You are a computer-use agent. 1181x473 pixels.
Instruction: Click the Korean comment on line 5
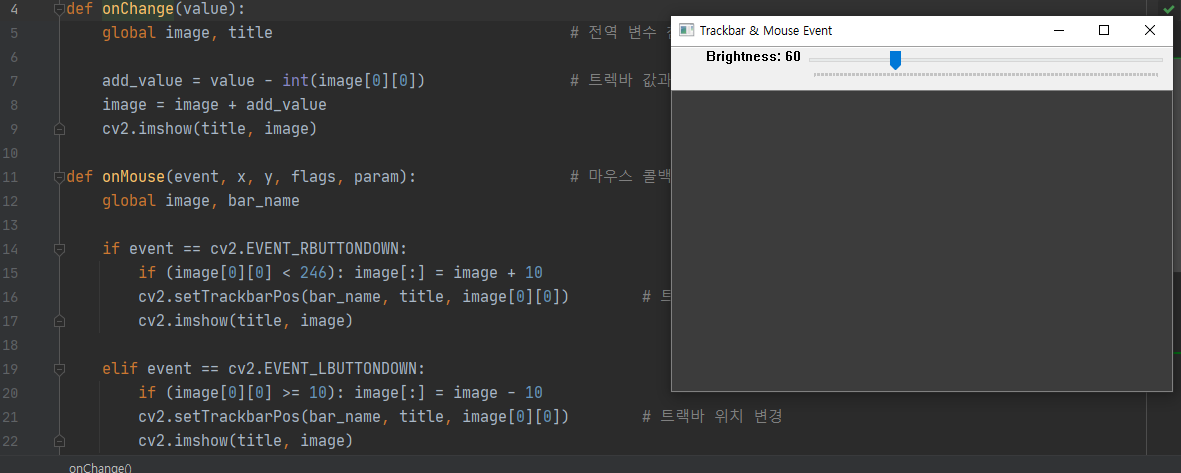click(x=621, y=33)
